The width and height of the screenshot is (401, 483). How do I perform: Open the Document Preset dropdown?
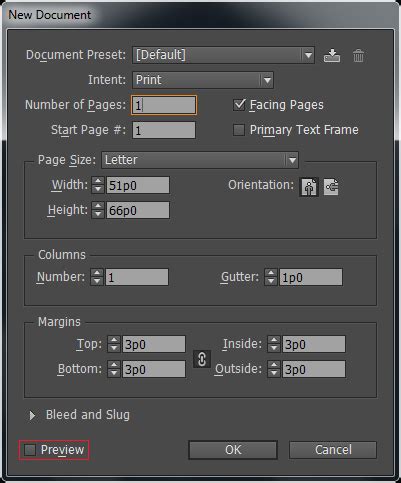click(x=223, y=55)
